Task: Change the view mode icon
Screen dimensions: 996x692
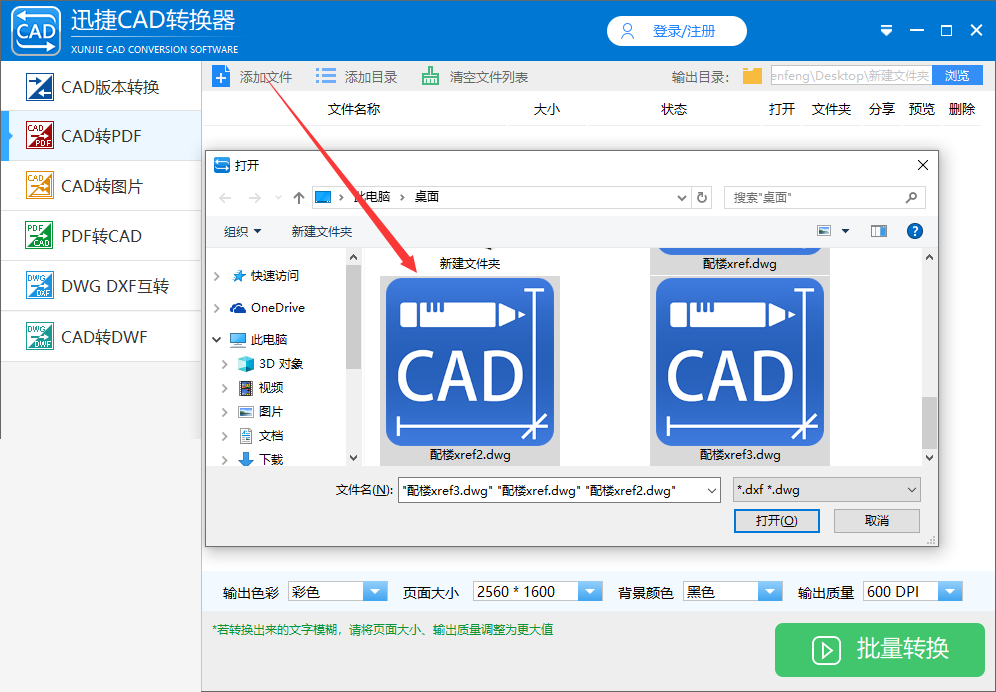Action: pos(824,231)
